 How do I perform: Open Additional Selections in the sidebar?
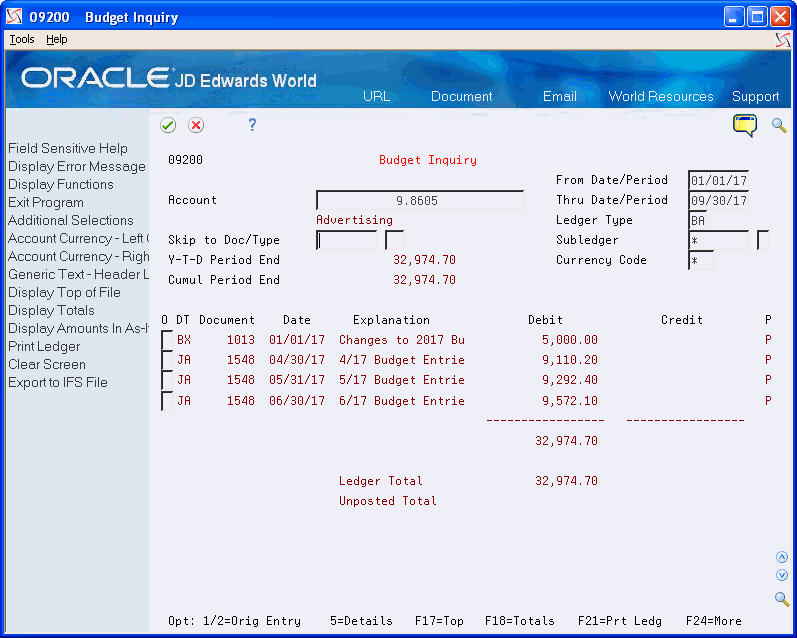(x=71, y=220)
